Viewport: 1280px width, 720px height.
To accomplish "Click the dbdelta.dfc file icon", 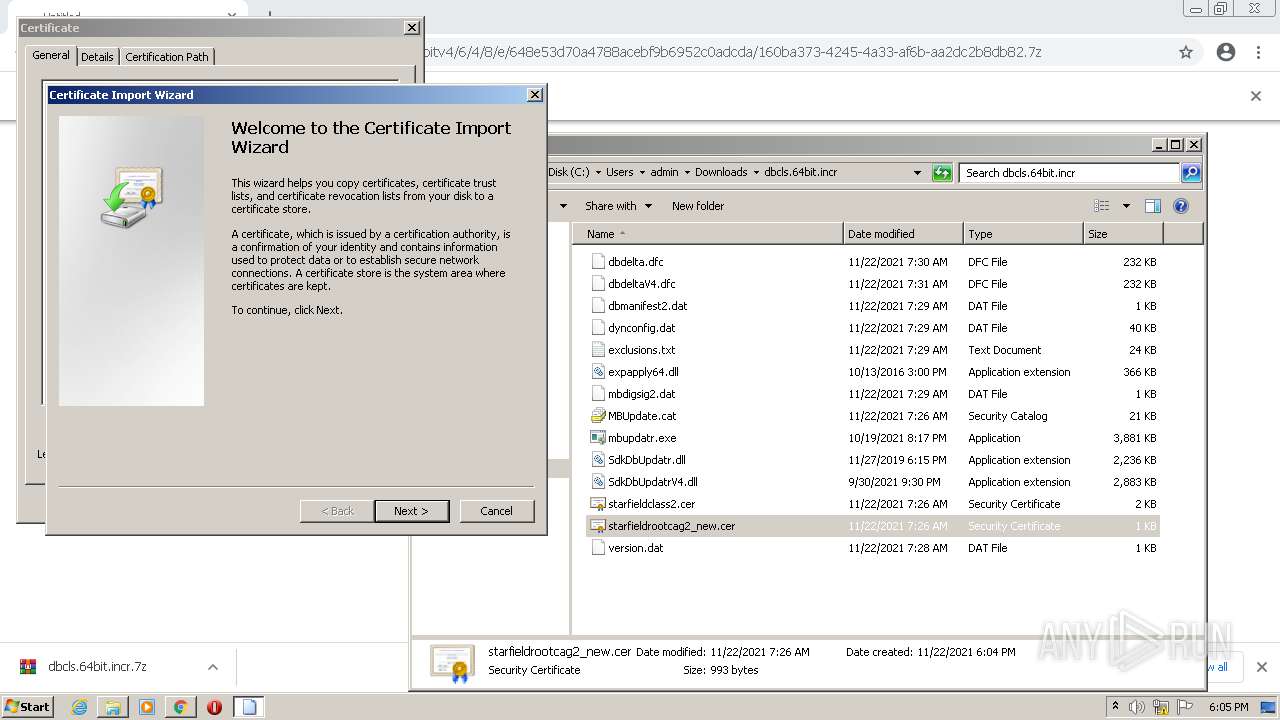I will click(x=598, y=262).
